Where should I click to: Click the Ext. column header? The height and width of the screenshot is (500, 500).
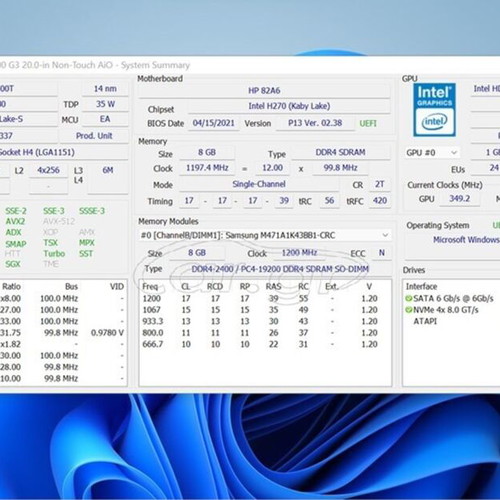tap(332, 287)
